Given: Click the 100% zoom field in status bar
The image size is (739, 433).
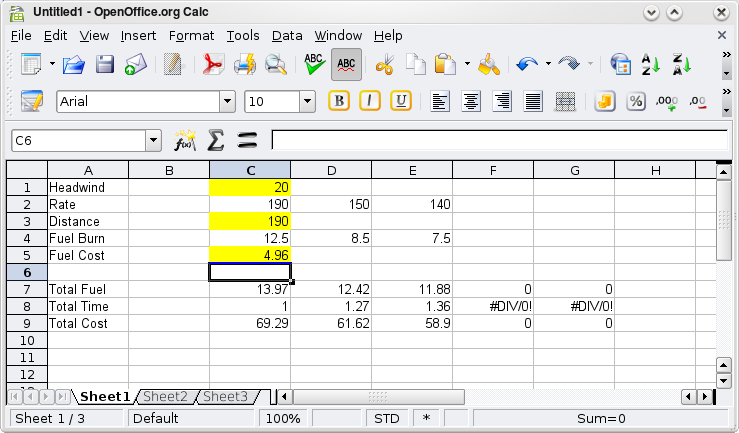Looking at the screenshot, I should (284, 419).
